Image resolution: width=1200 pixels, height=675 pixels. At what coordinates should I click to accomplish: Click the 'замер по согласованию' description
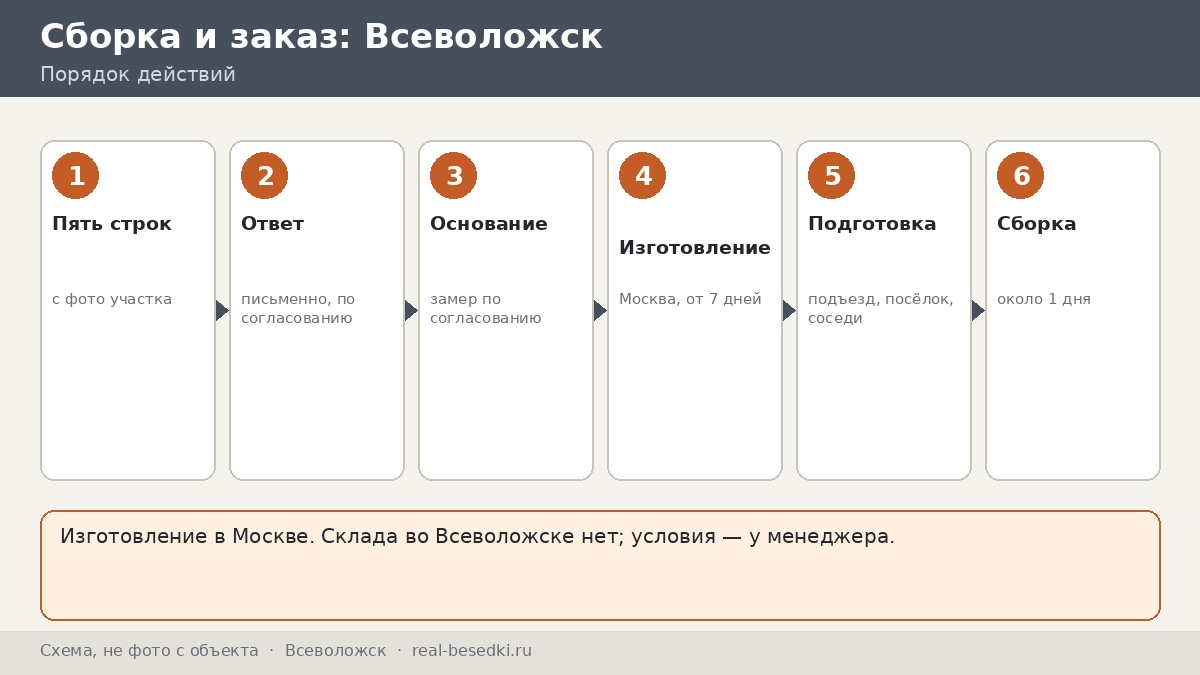[486, 309]
